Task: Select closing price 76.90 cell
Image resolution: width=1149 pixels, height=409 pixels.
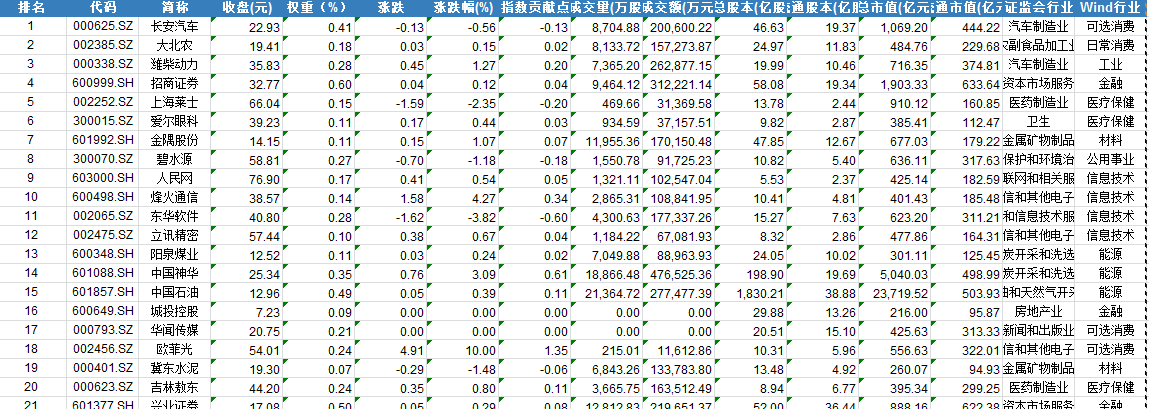Action: (x=247, y=179)
